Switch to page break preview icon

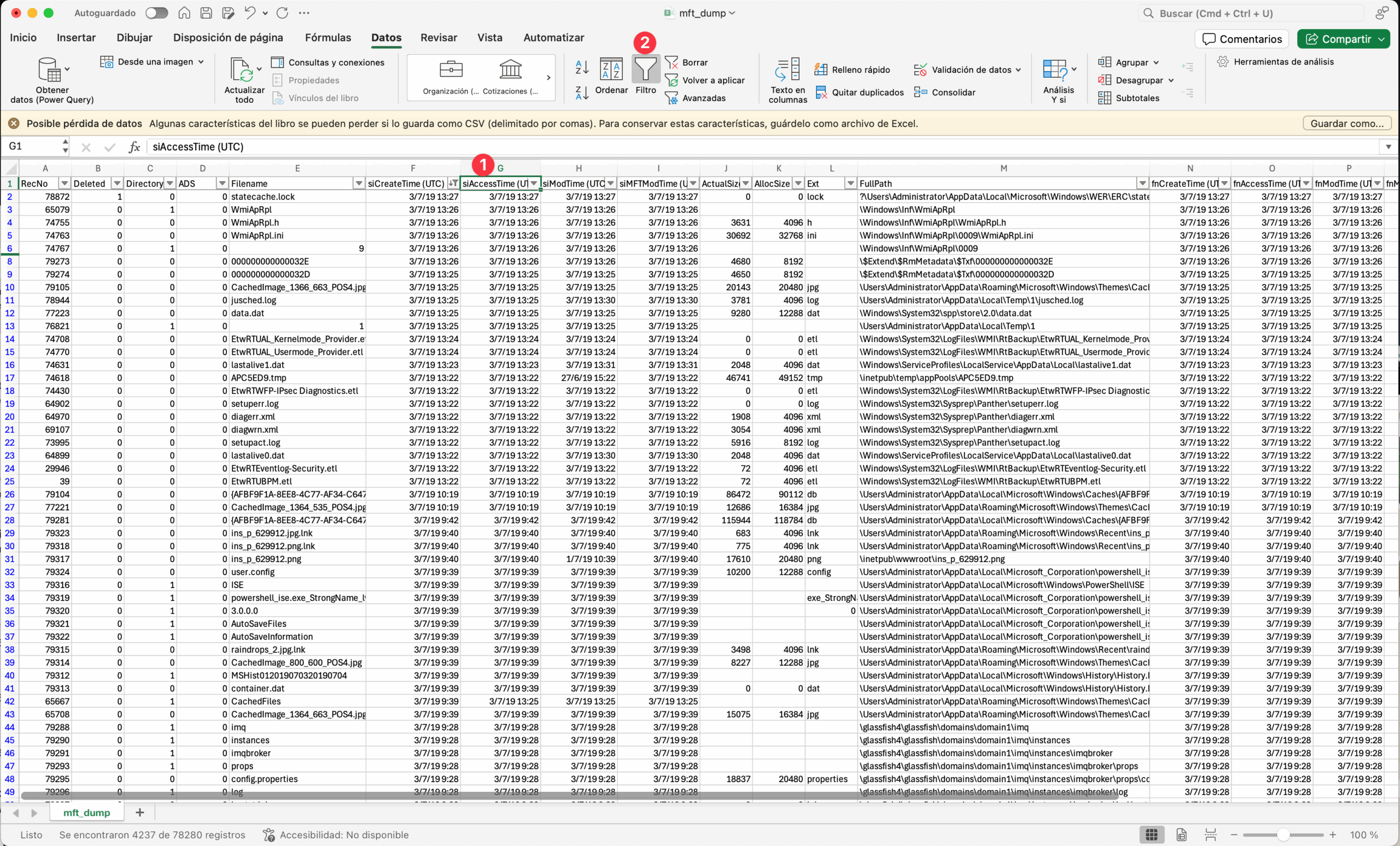pyautogui.click(x=1211, y=835)
